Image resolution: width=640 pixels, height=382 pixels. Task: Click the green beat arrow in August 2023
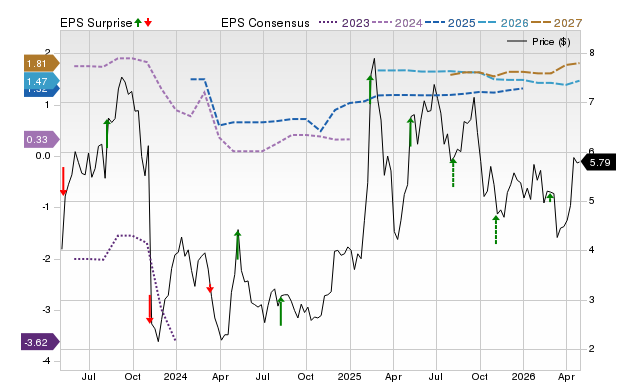pyautogui.click(x=107, y=133)
